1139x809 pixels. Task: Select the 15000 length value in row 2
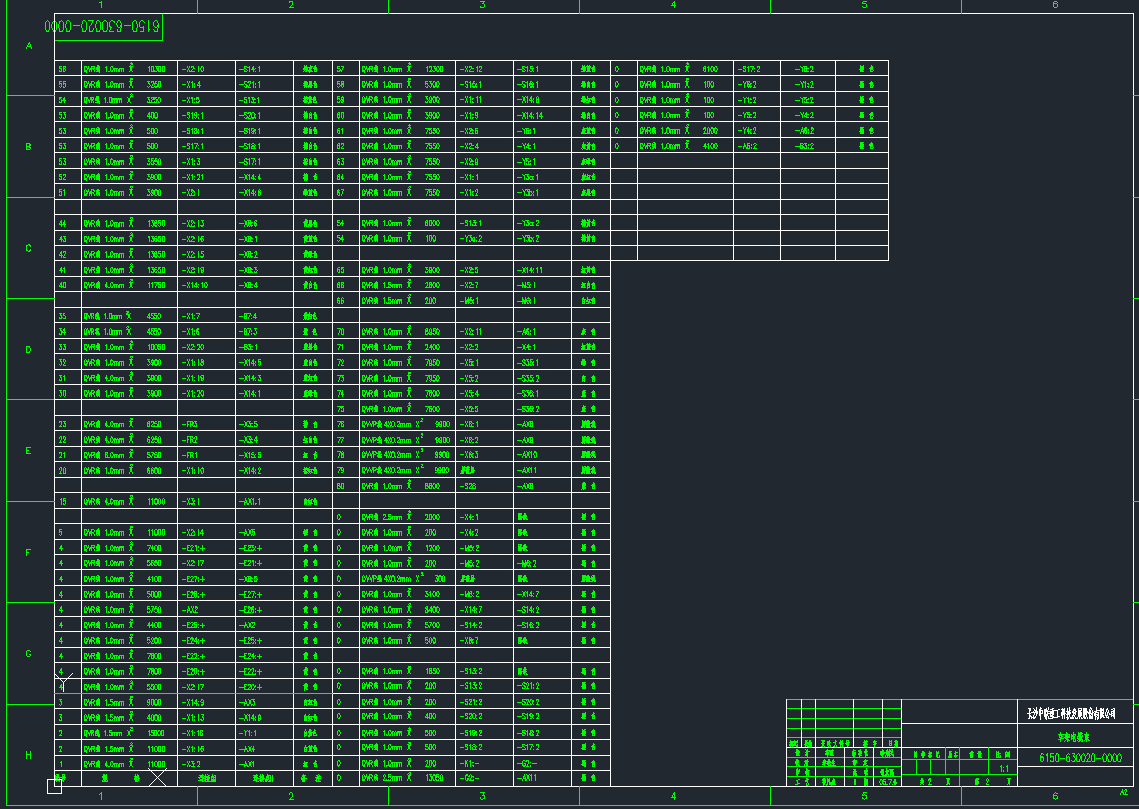coord(155,732)
